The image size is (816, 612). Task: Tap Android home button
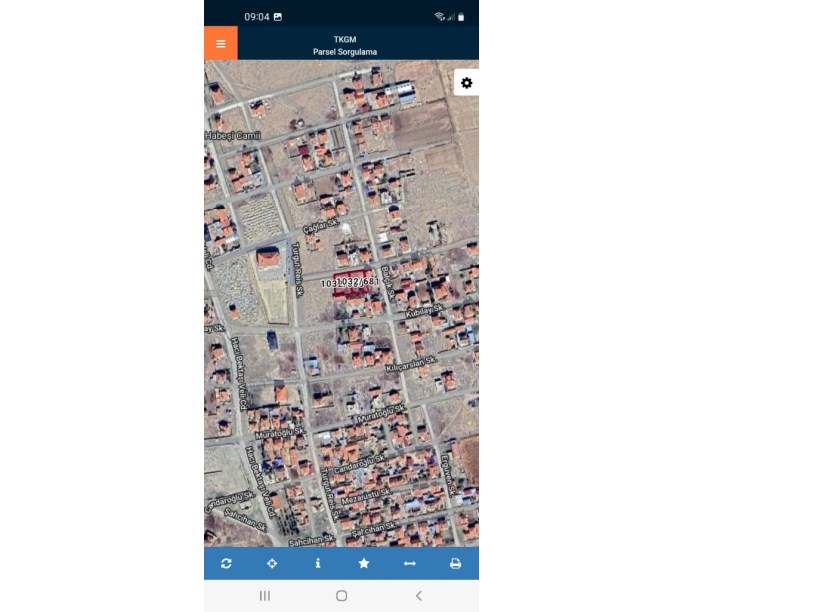coord(341,596)
